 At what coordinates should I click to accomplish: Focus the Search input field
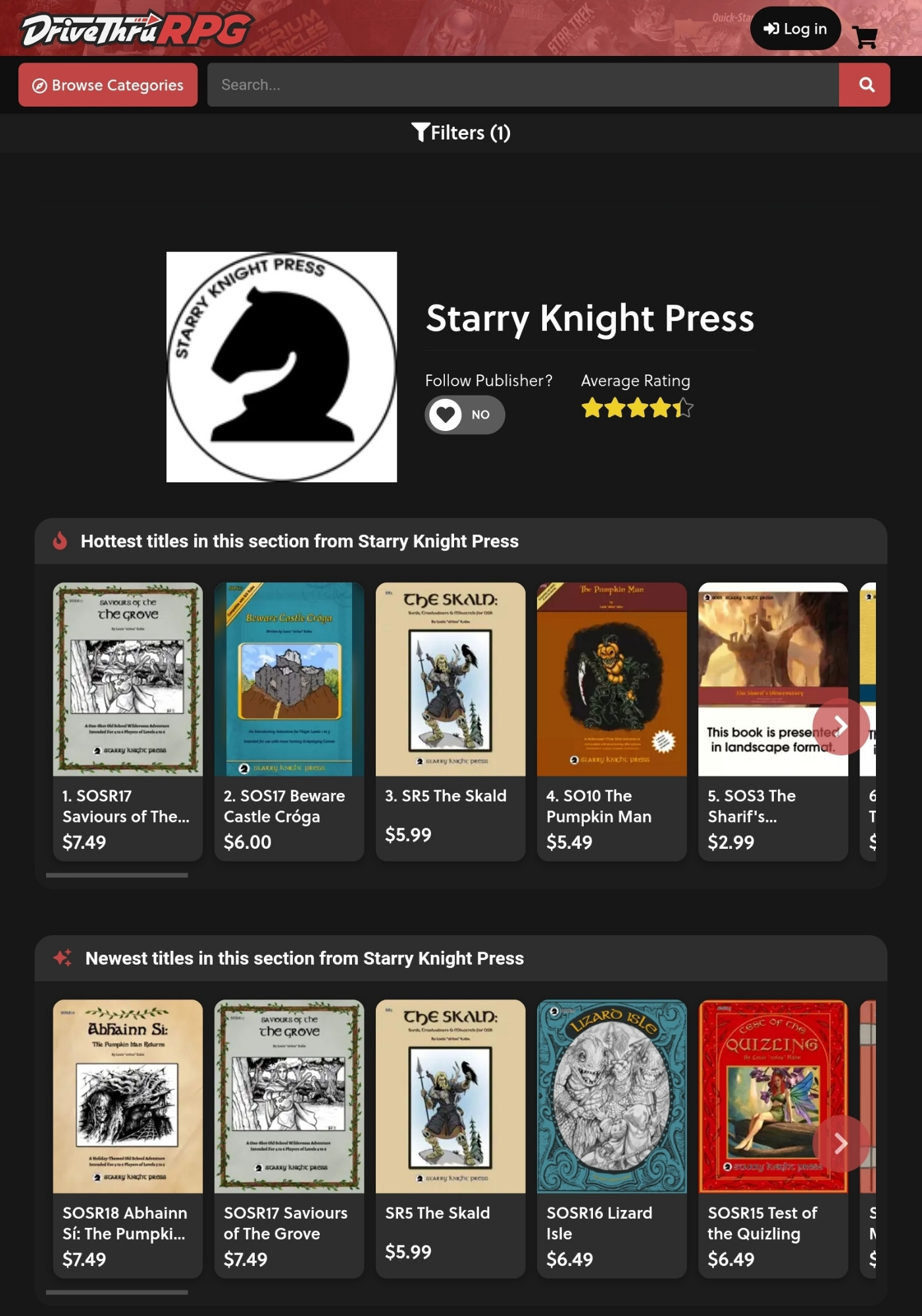click(x=523, y=85)
